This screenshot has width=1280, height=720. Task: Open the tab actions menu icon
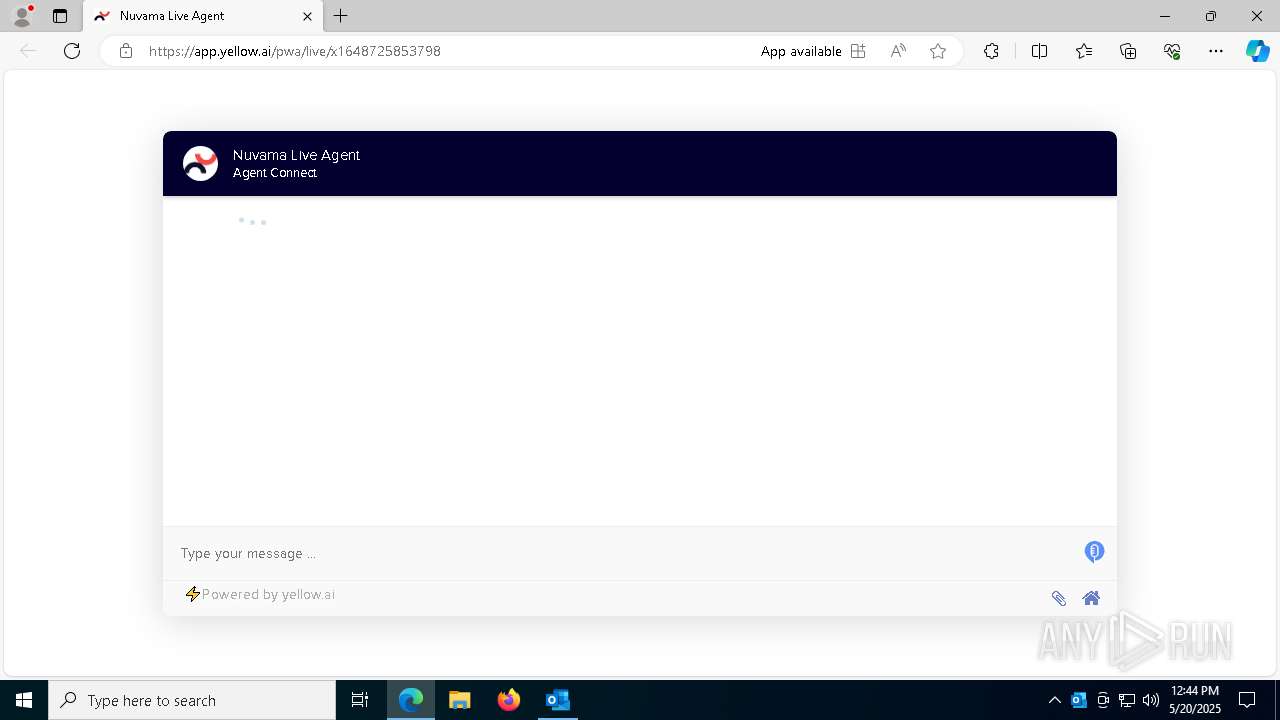point(60,16)
